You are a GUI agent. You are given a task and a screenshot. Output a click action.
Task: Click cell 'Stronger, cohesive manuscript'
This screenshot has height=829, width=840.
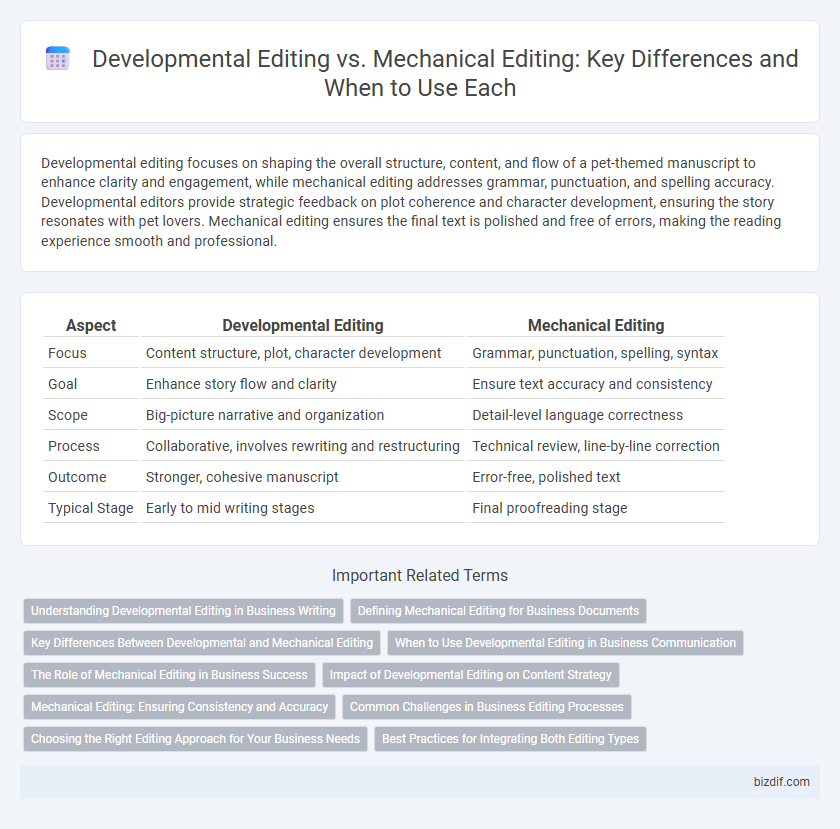coord(303,477)
